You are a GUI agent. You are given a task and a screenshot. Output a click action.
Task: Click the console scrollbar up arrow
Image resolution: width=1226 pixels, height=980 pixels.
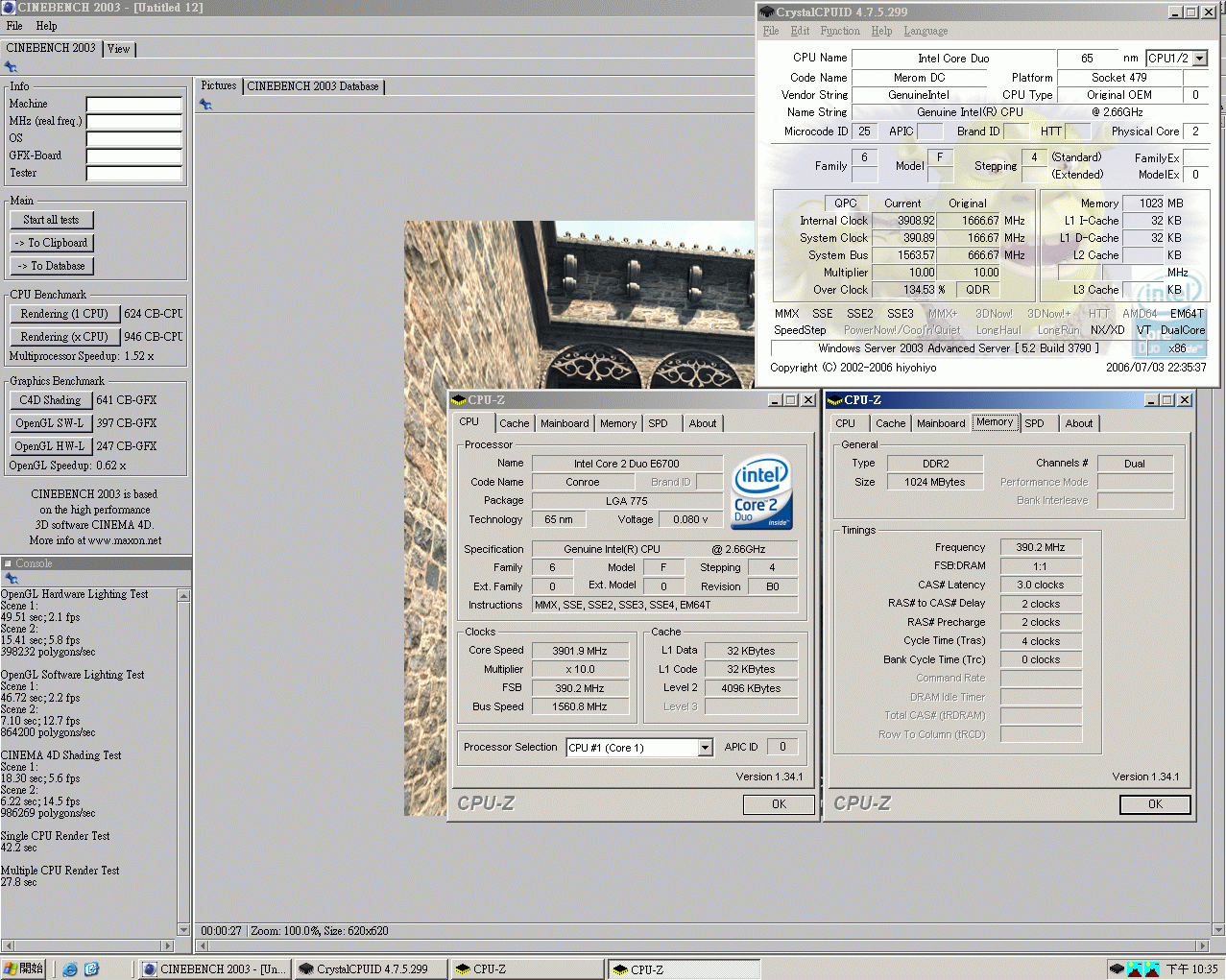[x=183, y=596]
